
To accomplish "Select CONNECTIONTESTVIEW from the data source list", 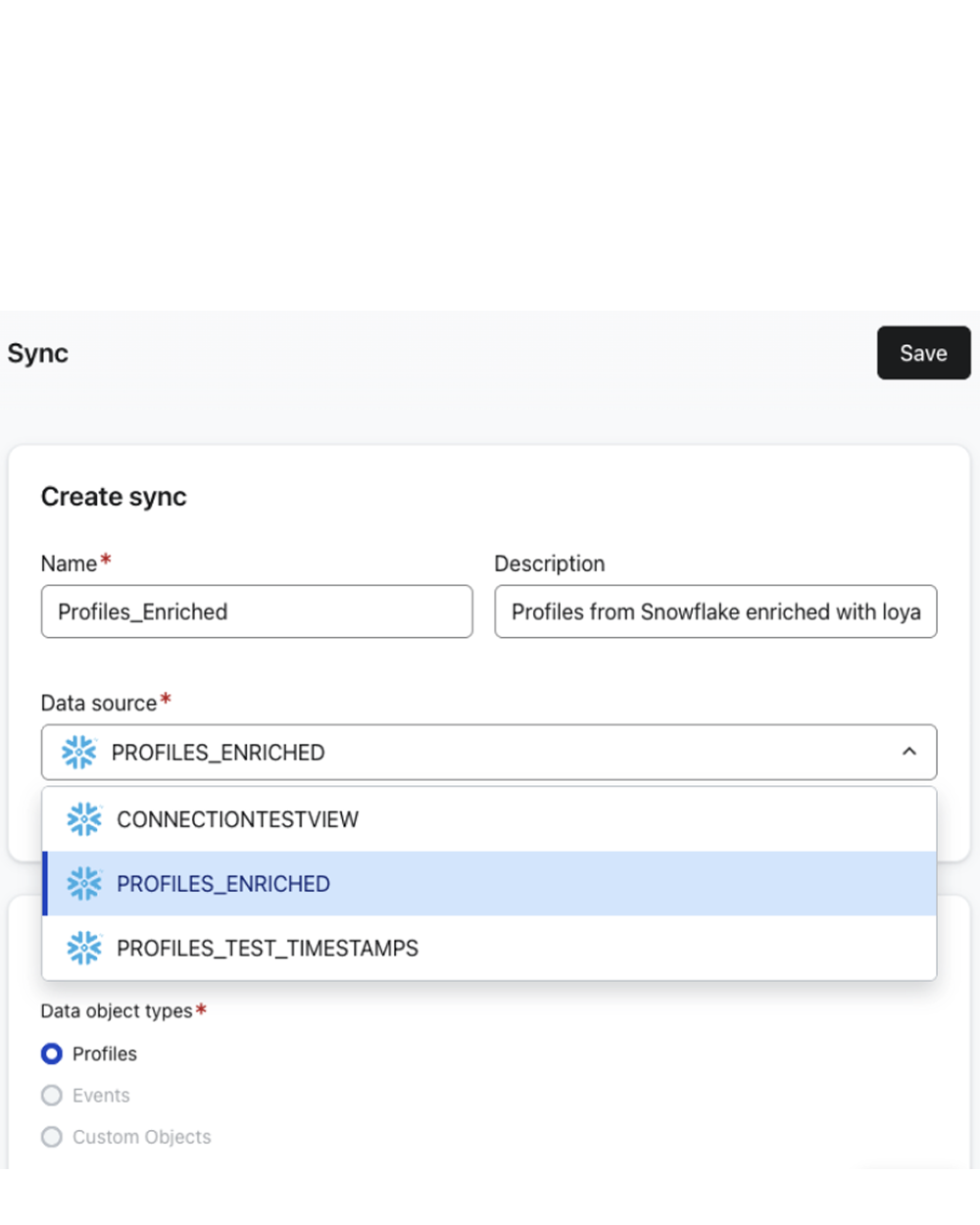I will click(238, 819).
